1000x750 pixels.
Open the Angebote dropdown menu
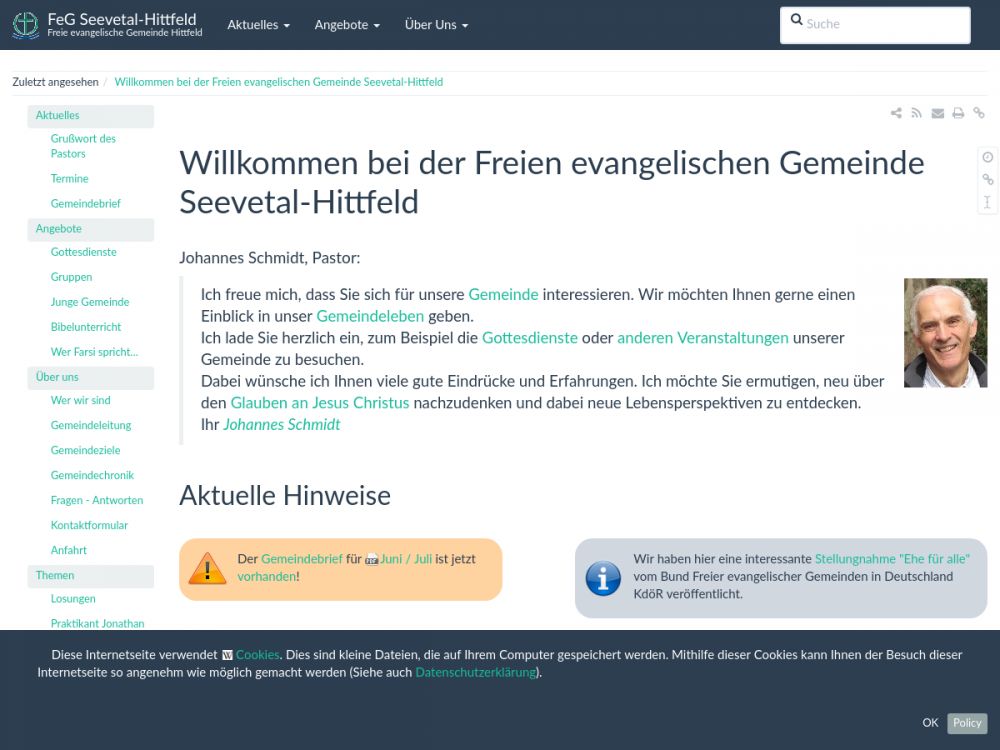click(x=346, y=25)
